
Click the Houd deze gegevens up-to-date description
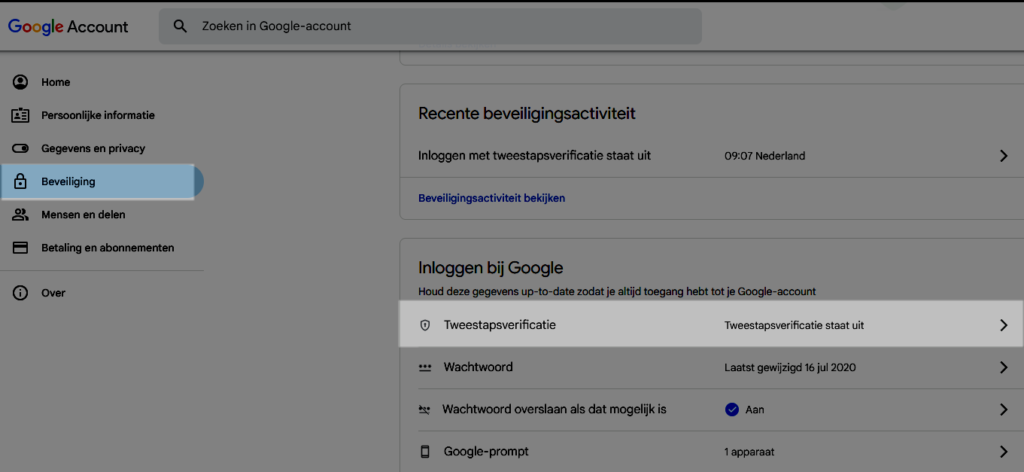[617, 292]
